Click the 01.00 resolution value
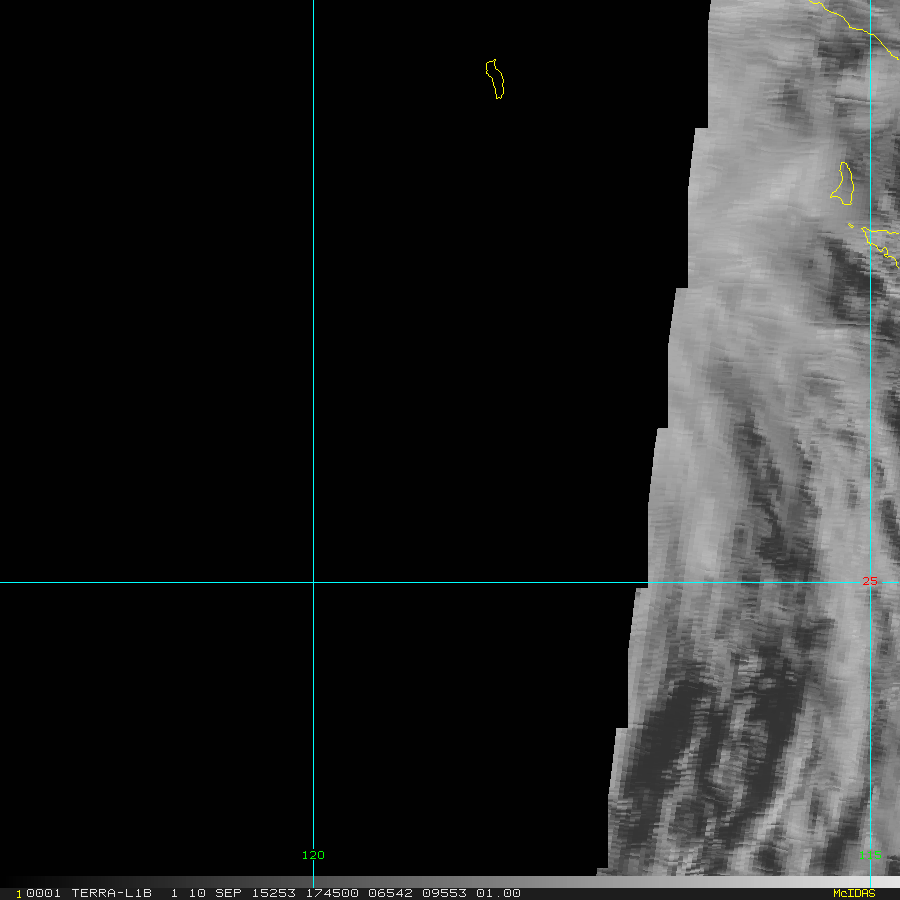 point(498,893)
